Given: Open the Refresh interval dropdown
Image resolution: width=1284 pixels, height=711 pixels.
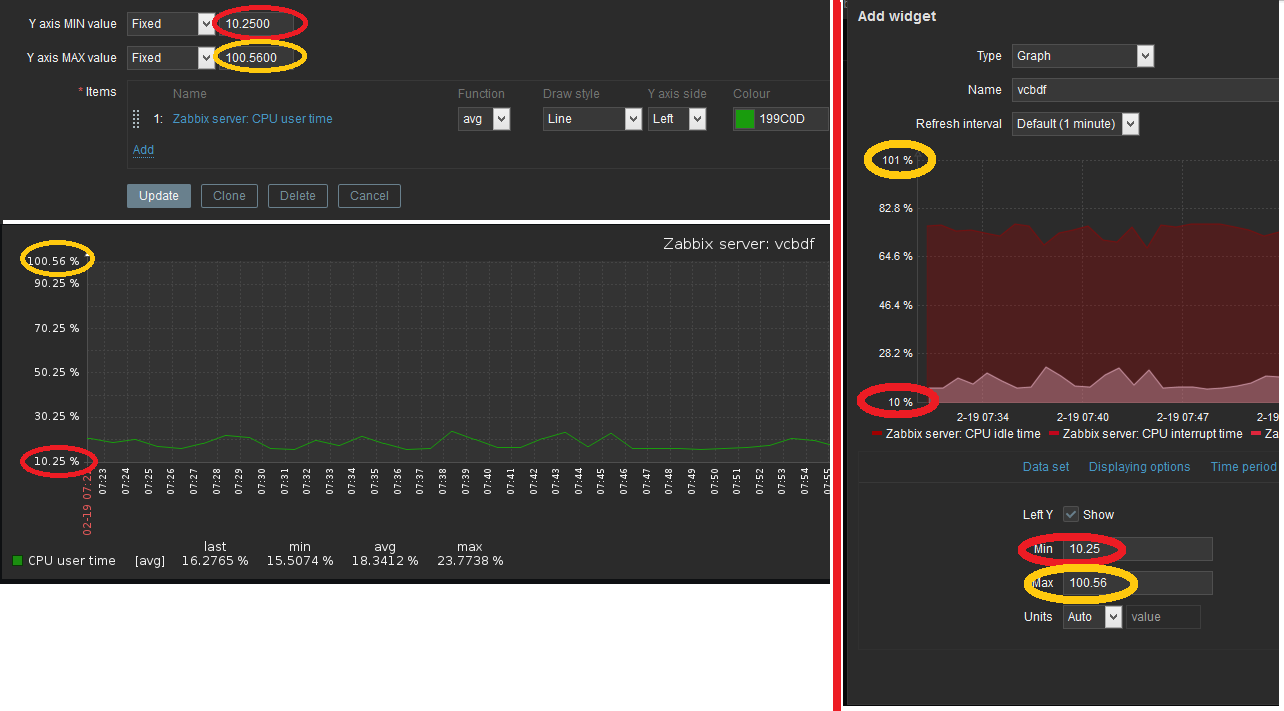Looking at the screenshot, I should point(1075,124).
